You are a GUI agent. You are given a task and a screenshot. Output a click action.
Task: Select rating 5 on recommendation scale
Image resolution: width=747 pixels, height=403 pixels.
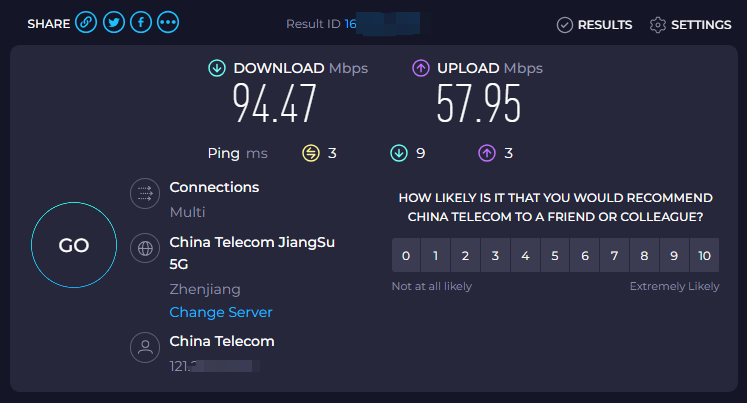pyautogui.click(x=555, y=256)
